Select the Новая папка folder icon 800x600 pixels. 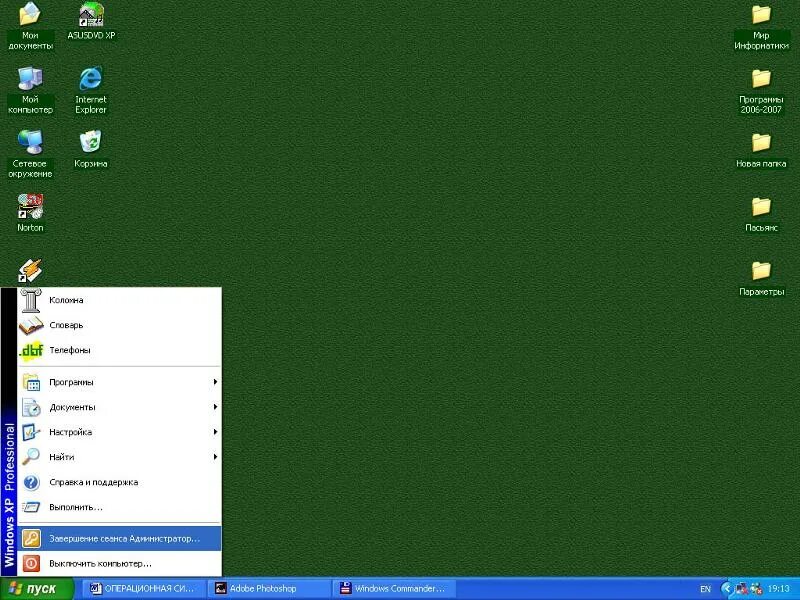point(761,149)
